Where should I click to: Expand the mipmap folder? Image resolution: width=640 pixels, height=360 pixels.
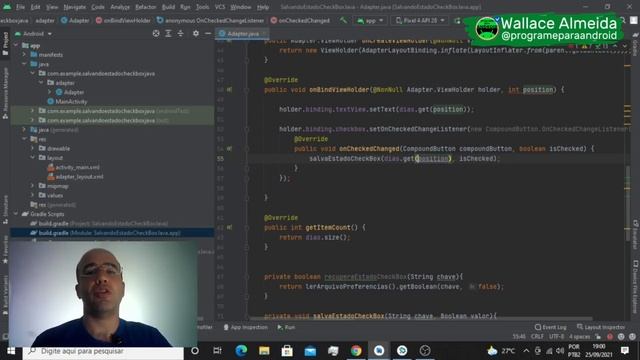[x=33, y=186]
